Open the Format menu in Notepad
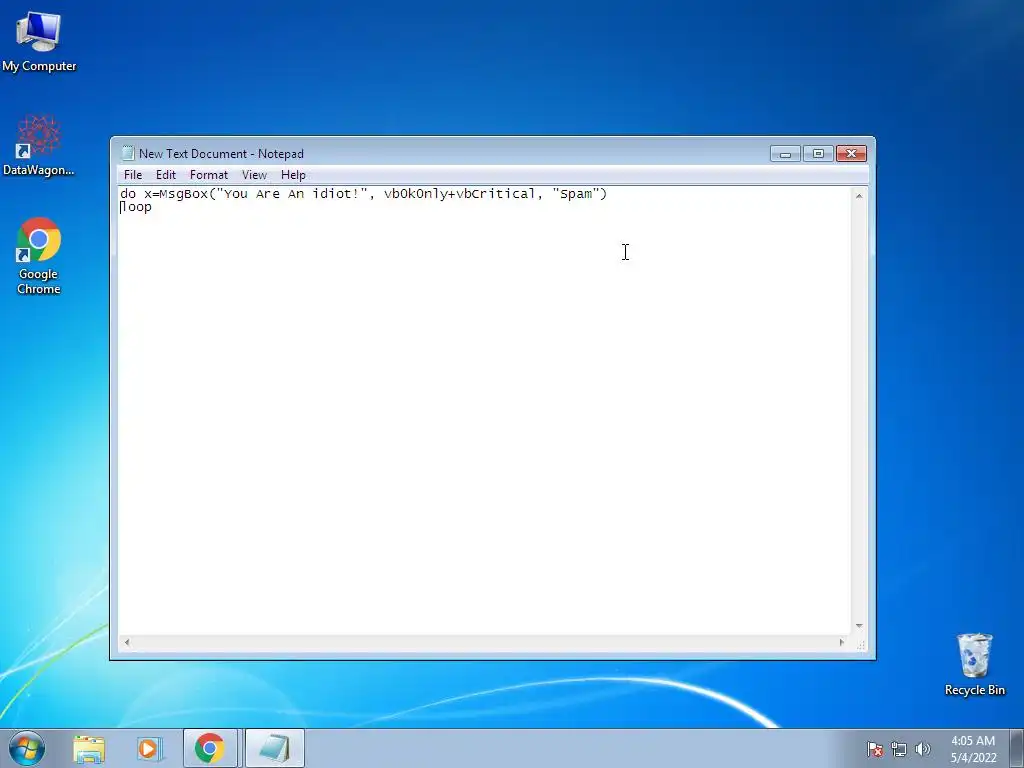 (209, 175)
